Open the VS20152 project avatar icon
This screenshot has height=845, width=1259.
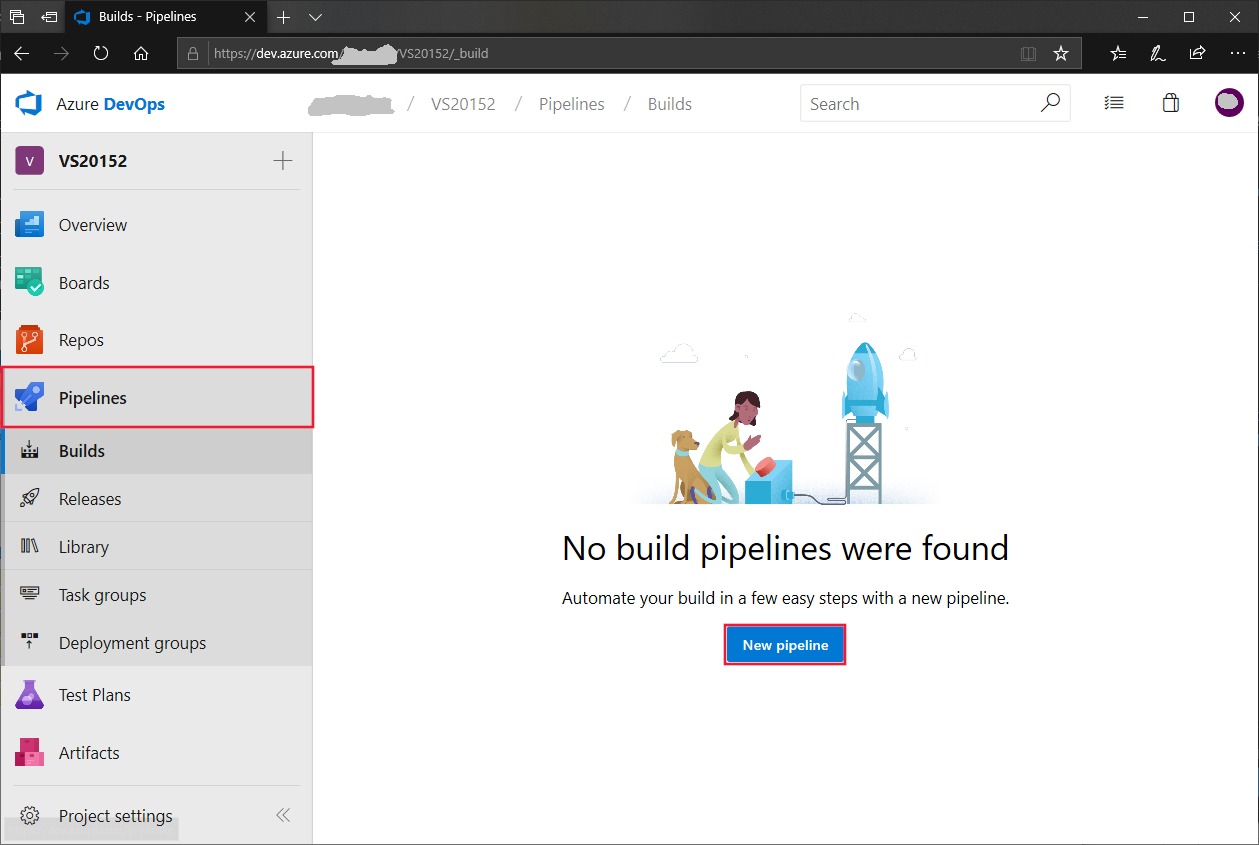click(29, 161)
